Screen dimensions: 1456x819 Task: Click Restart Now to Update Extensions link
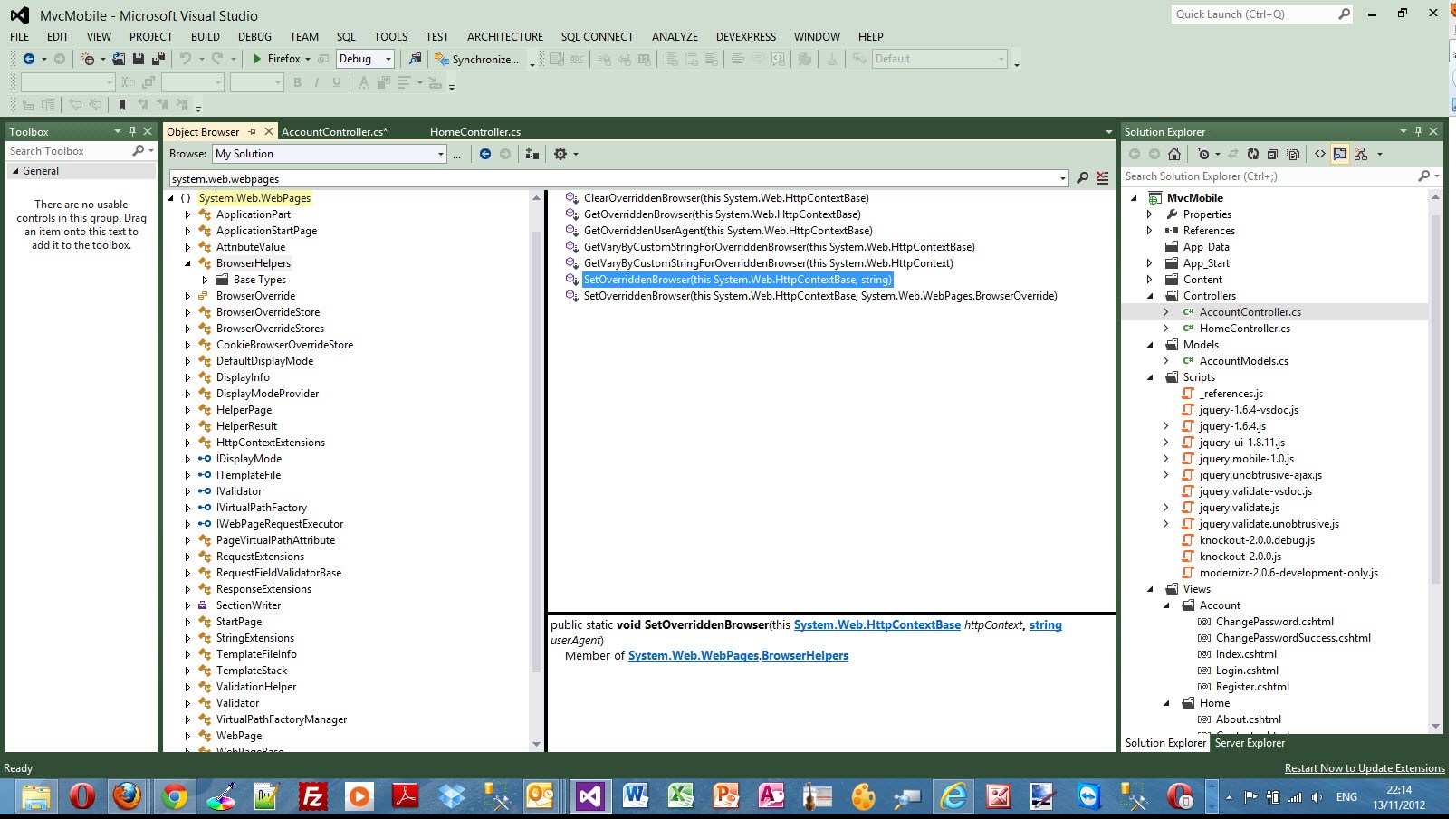pos(1365,768)
